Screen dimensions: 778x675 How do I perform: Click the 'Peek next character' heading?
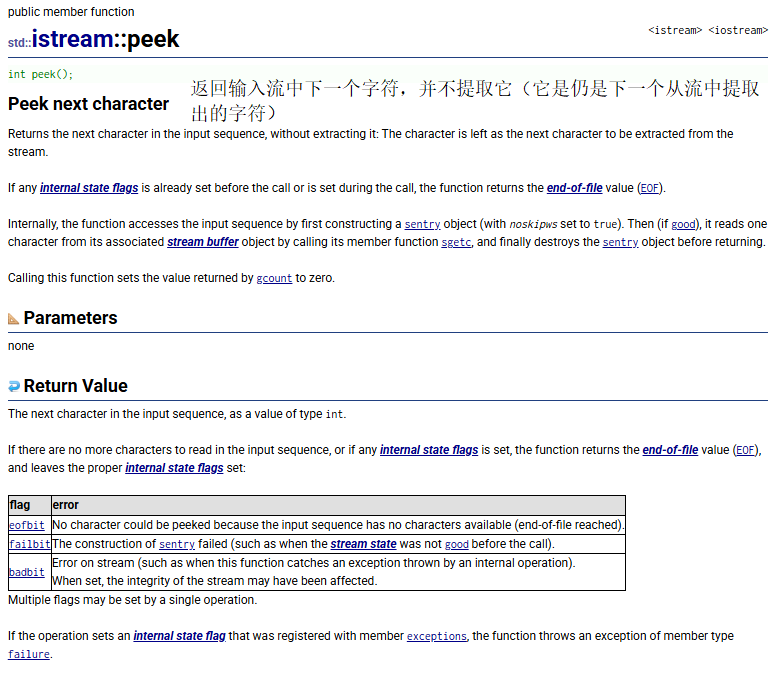coord(88,104)
